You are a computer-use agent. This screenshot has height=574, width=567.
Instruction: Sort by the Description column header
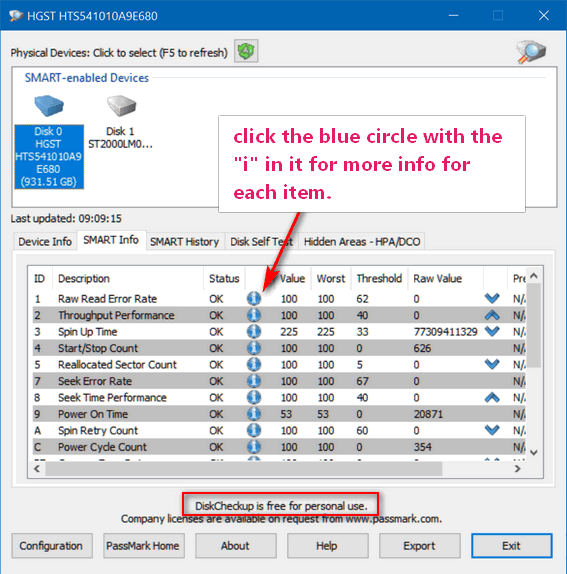(128, 279)
